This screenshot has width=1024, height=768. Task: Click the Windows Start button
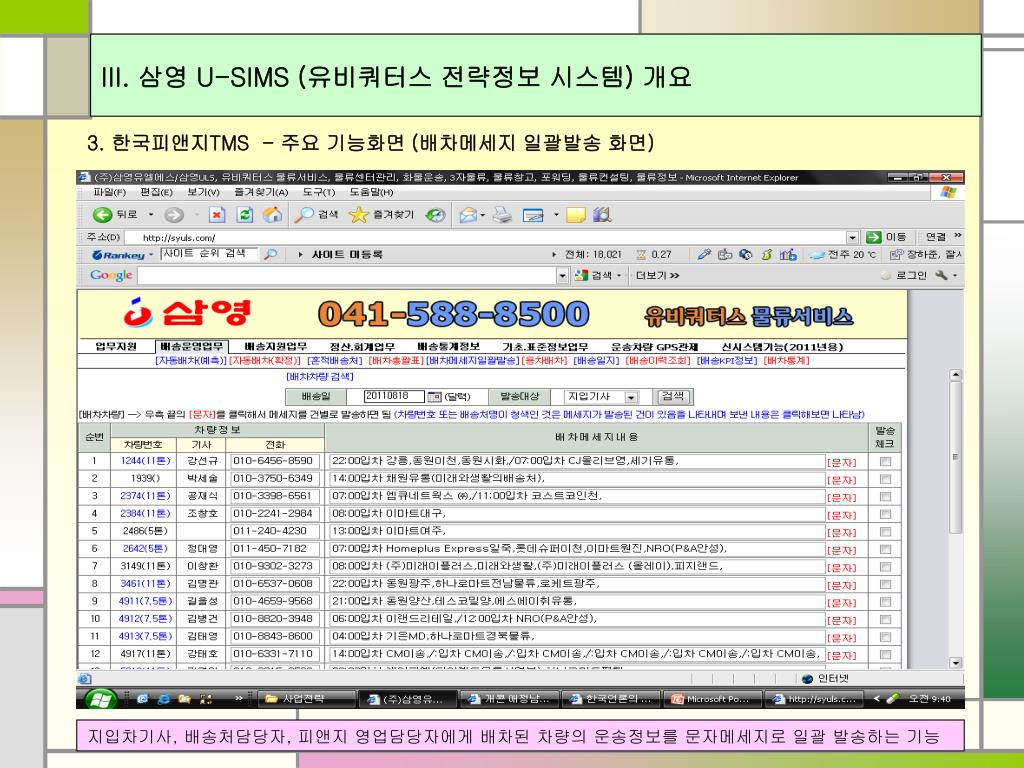tap(99, 699)
